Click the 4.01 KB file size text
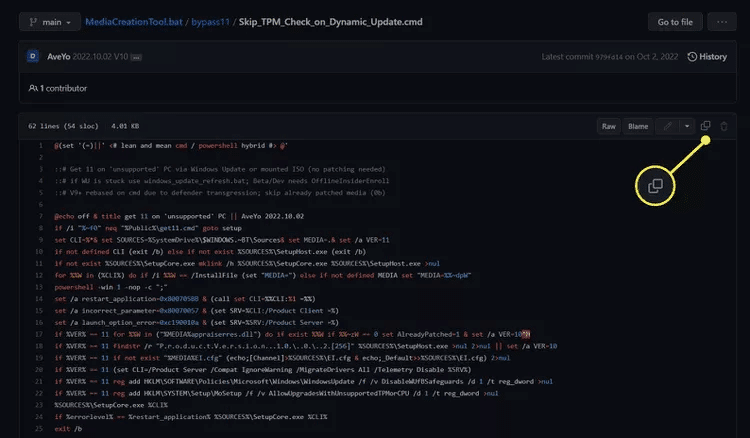The height and width of the screenshot is (438, 750). (x=125, y=126)
